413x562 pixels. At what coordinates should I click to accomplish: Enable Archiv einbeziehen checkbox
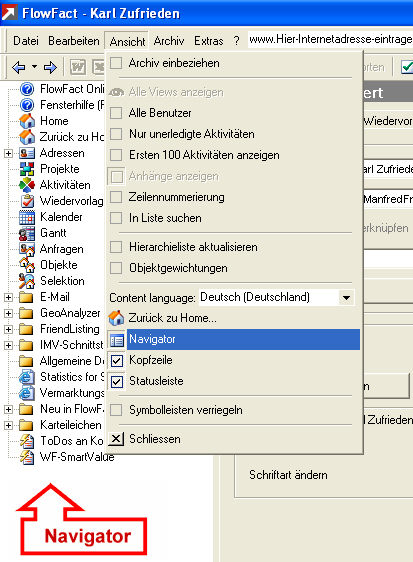[x=116, y=63]
